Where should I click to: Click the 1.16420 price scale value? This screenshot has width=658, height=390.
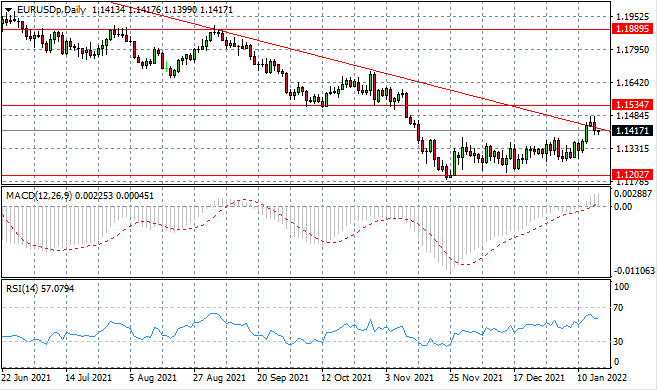tap(632, 82)
